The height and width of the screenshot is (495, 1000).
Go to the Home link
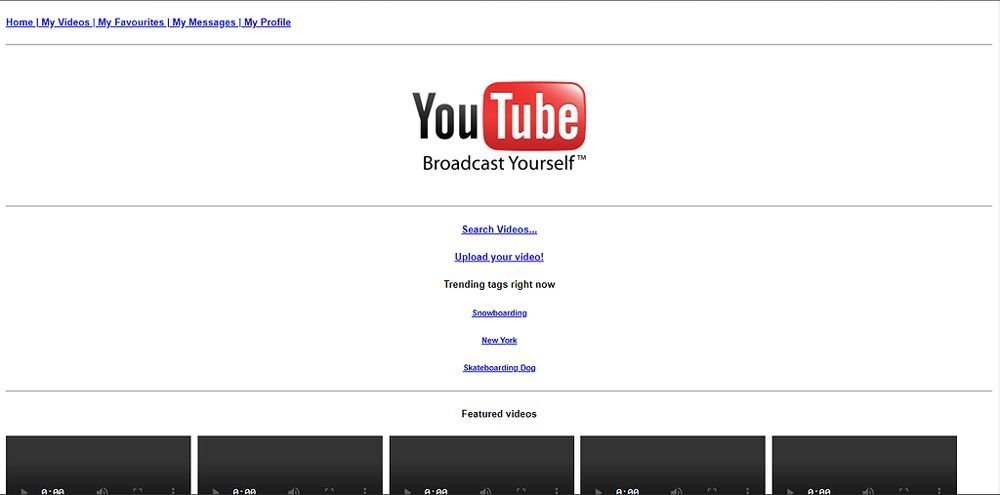(x=20, y=22)
